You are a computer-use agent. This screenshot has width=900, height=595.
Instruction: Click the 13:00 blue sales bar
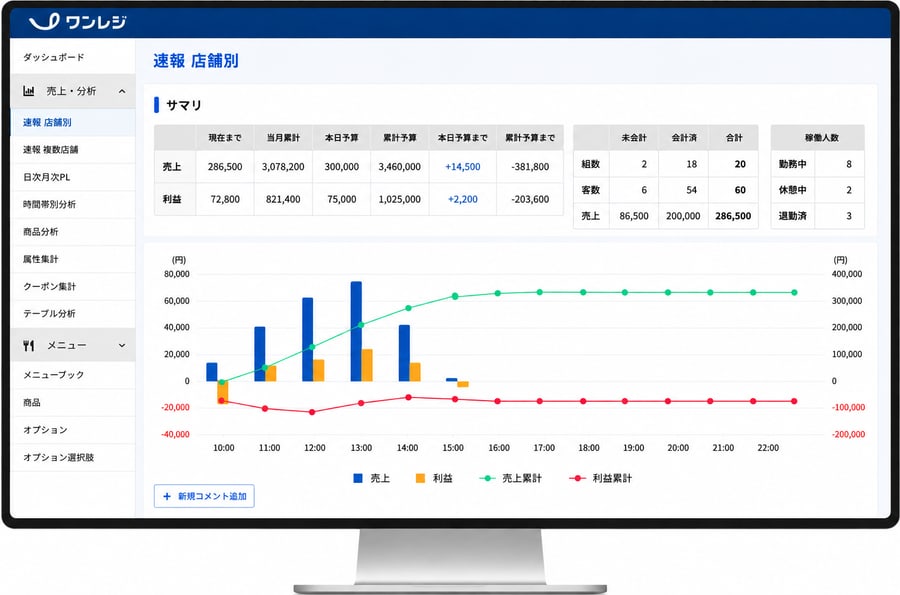[x=356, y=331]
